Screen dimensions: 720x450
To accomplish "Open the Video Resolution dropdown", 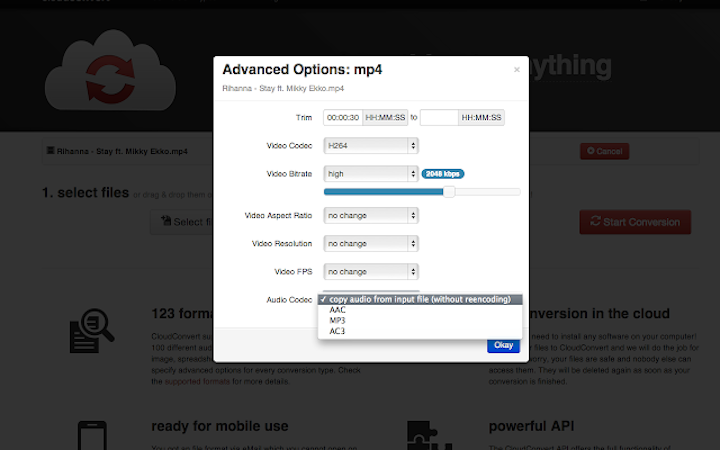I will click(371, 243).
